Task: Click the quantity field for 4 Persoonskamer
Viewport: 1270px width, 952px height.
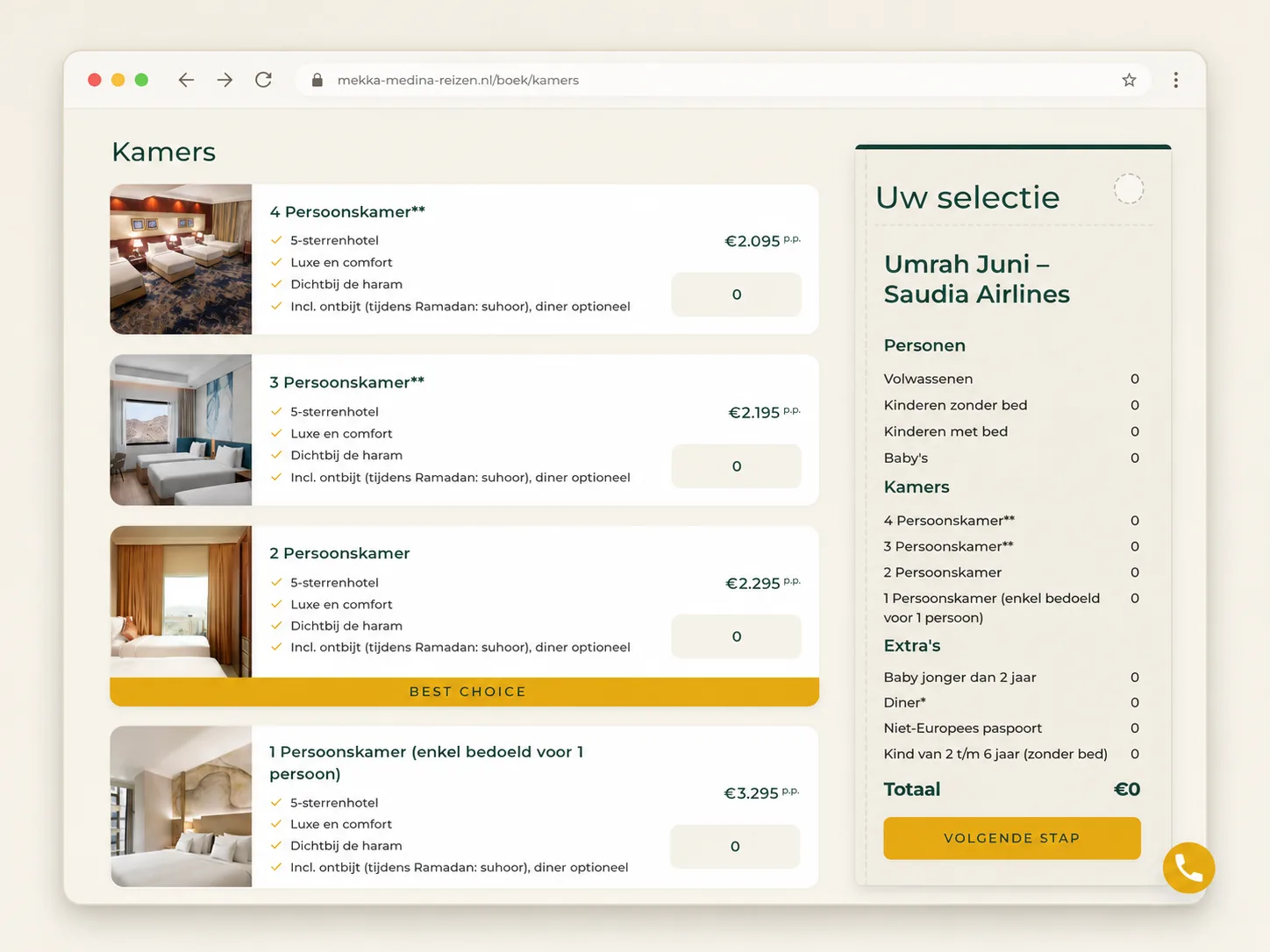Action: (x=736, y=295)
